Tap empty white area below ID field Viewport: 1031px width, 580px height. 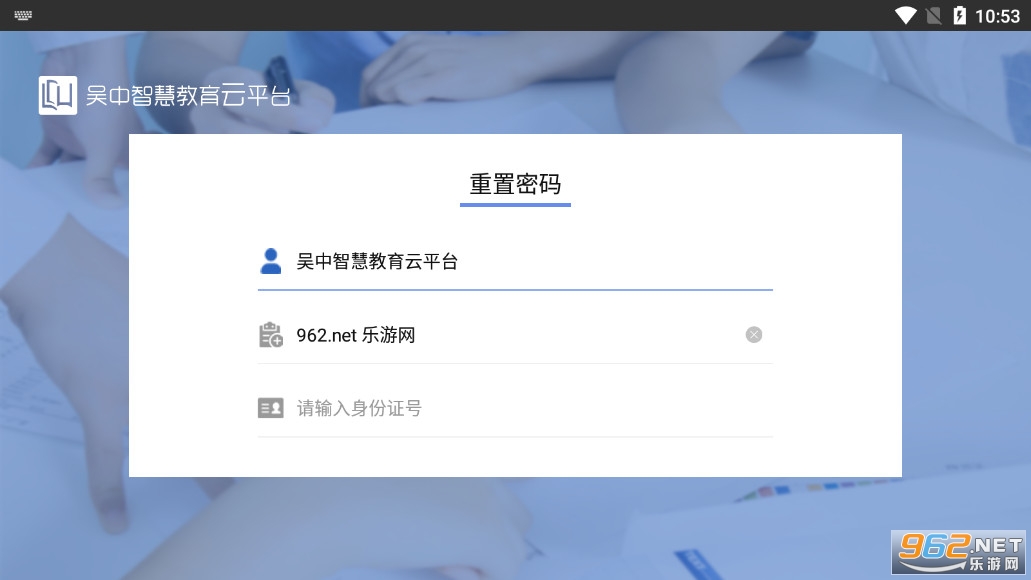[x=515, y=457]
